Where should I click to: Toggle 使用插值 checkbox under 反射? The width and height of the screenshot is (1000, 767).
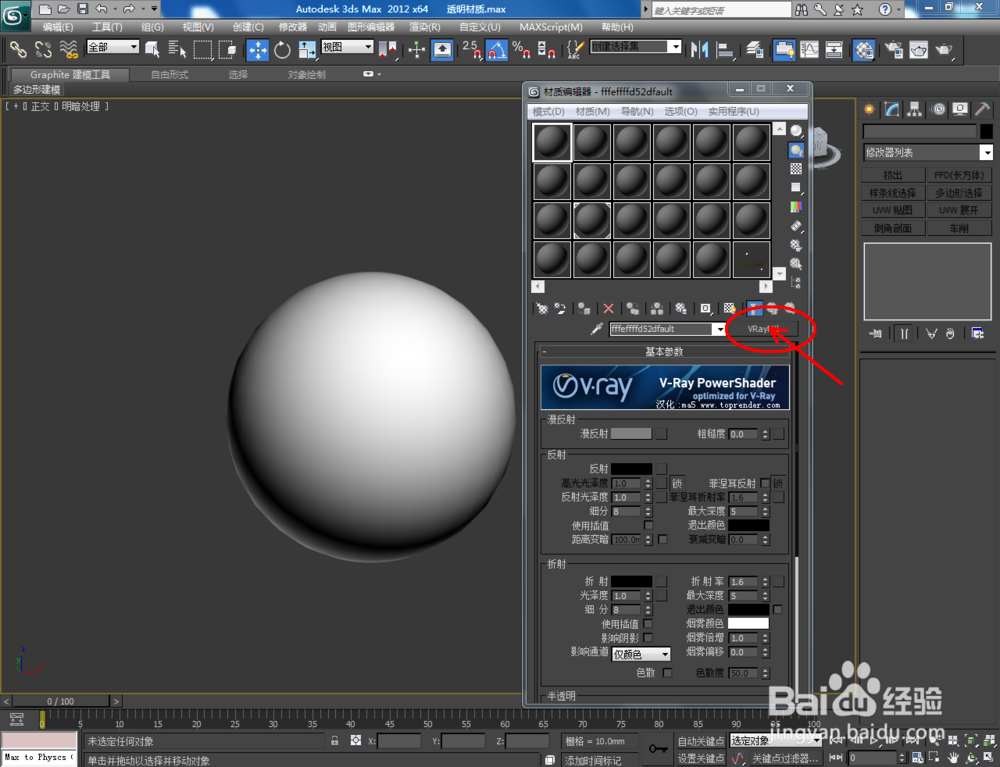tap(649, 525)
